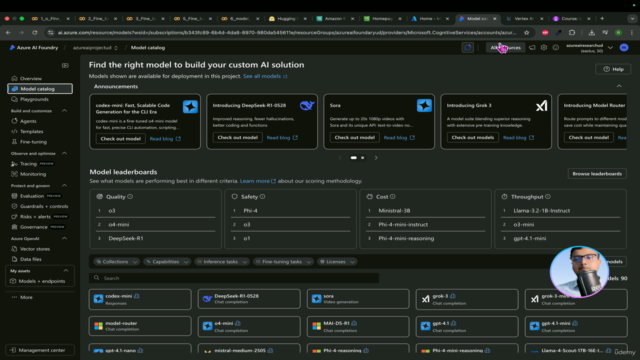The image size is (640, 360).
Task: Open the gpt-4.1 model card
Action: pos(467,327)
